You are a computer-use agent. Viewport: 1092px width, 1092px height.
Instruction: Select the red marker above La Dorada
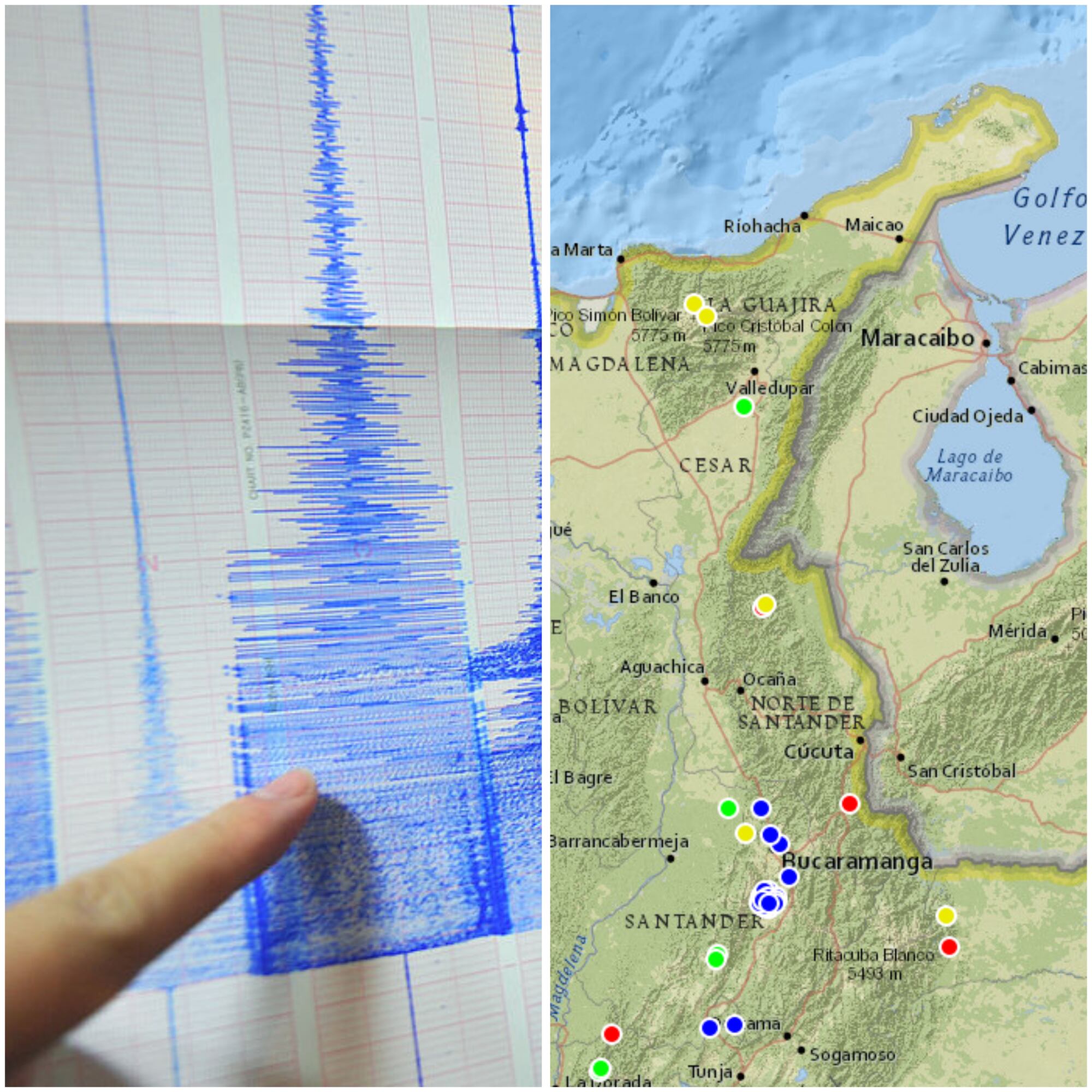(x=611, y=1034)
